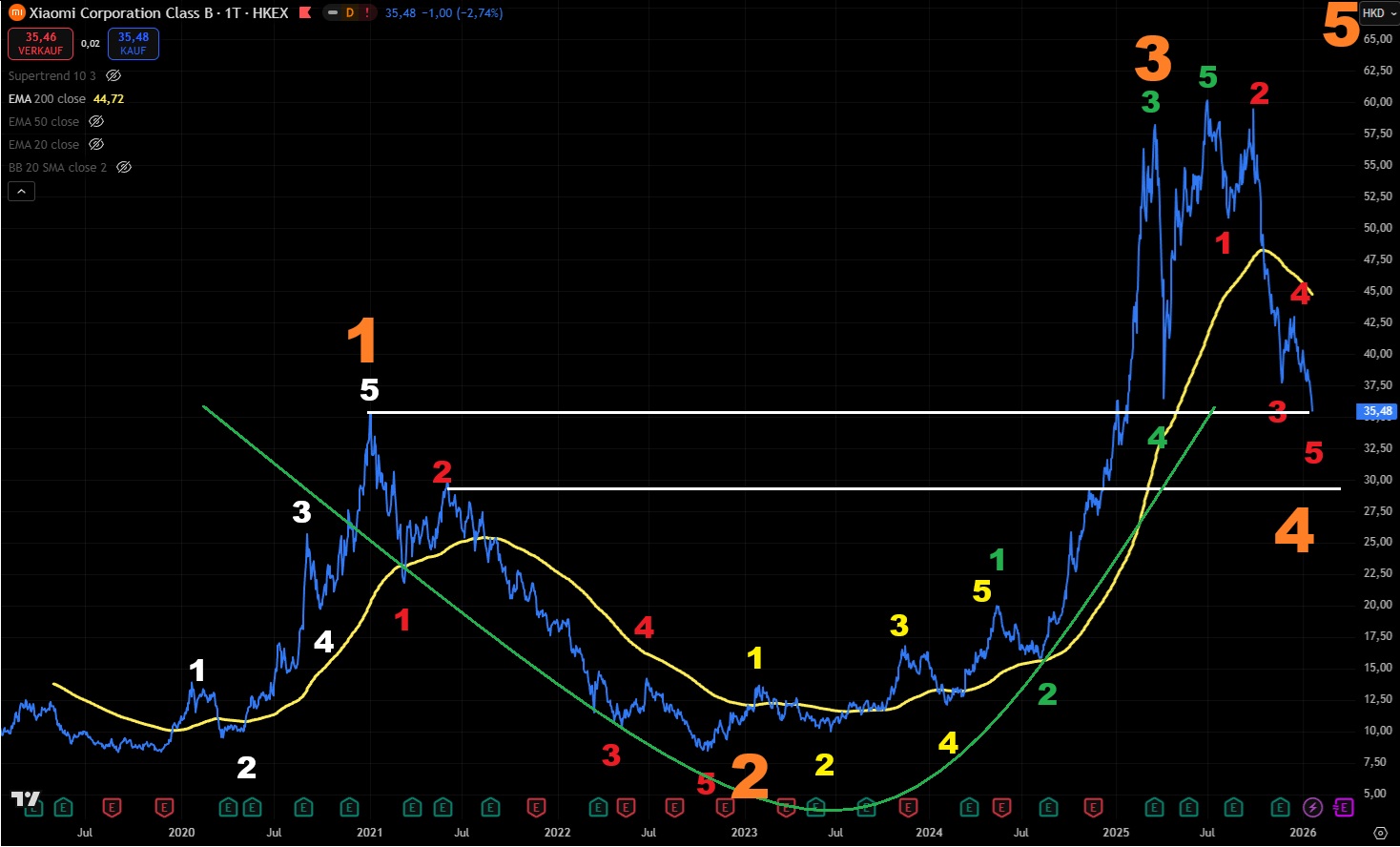The height and width of the screenshot is (847, 1400).
Task: Click the current price label 35,48 on the price axis
Action: click(x=1376, y=411)
